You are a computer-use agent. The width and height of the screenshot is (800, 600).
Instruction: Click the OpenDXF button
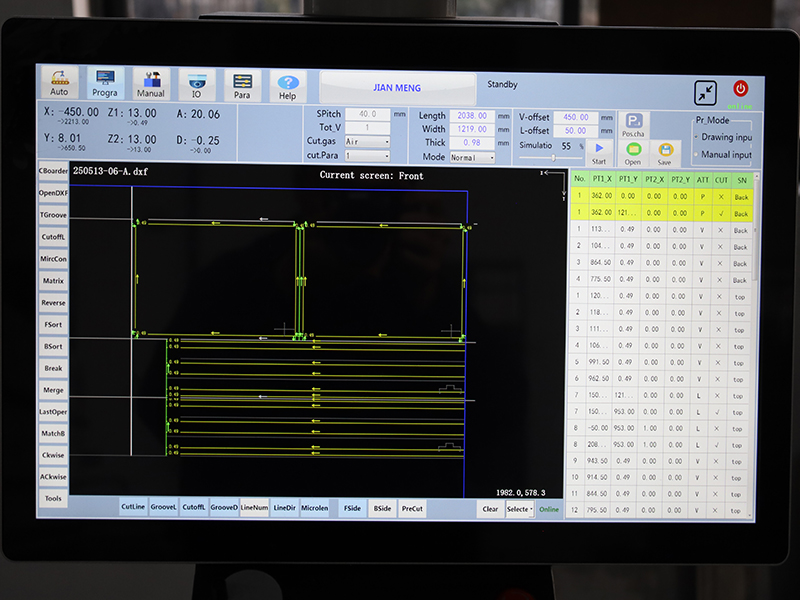pyautogui.click(x=53, y=192)
